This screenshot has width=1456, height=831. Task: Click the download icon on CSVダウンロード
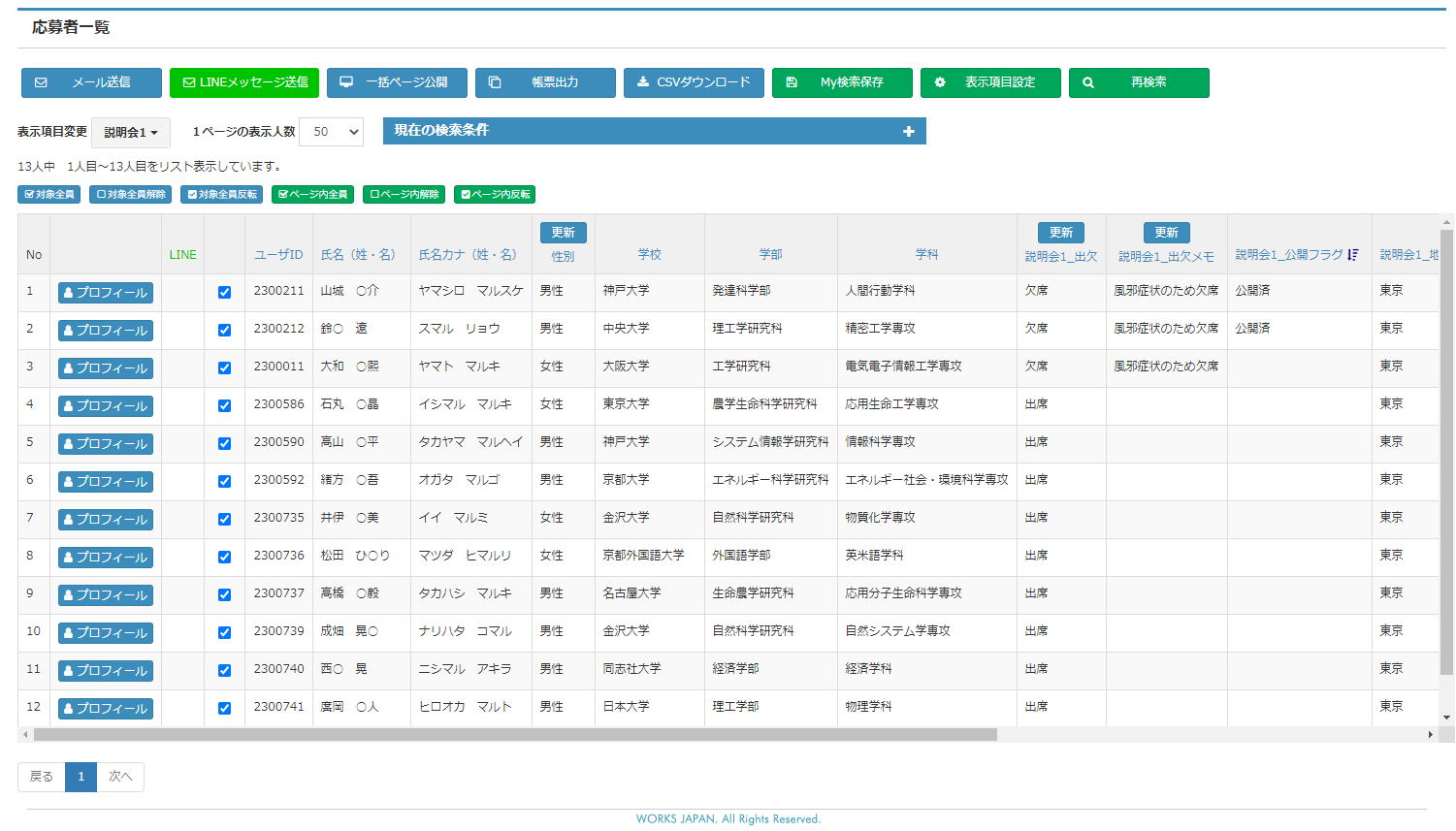[643, 82]
